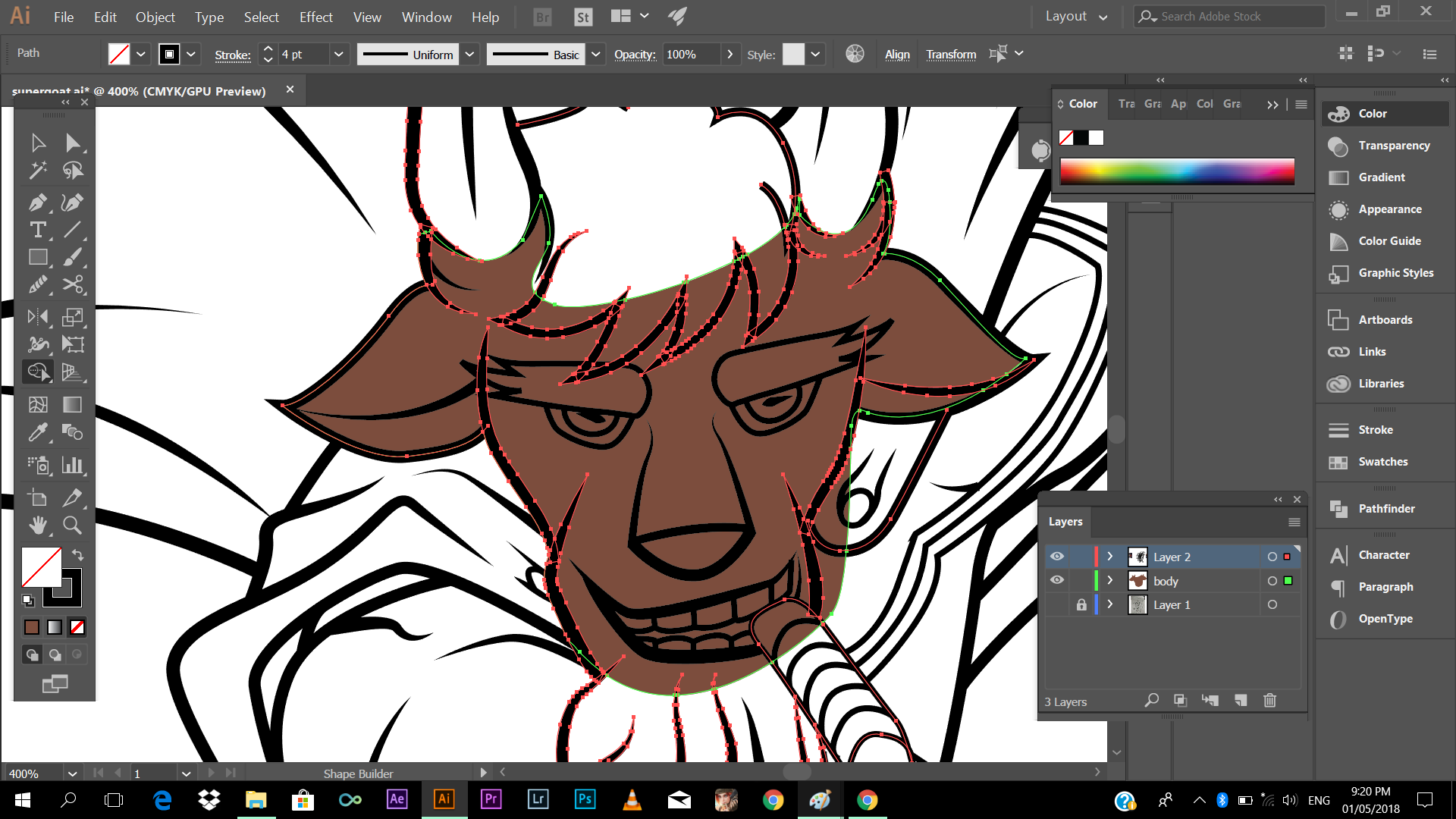Open the Effect menu

tap(315, 17)
